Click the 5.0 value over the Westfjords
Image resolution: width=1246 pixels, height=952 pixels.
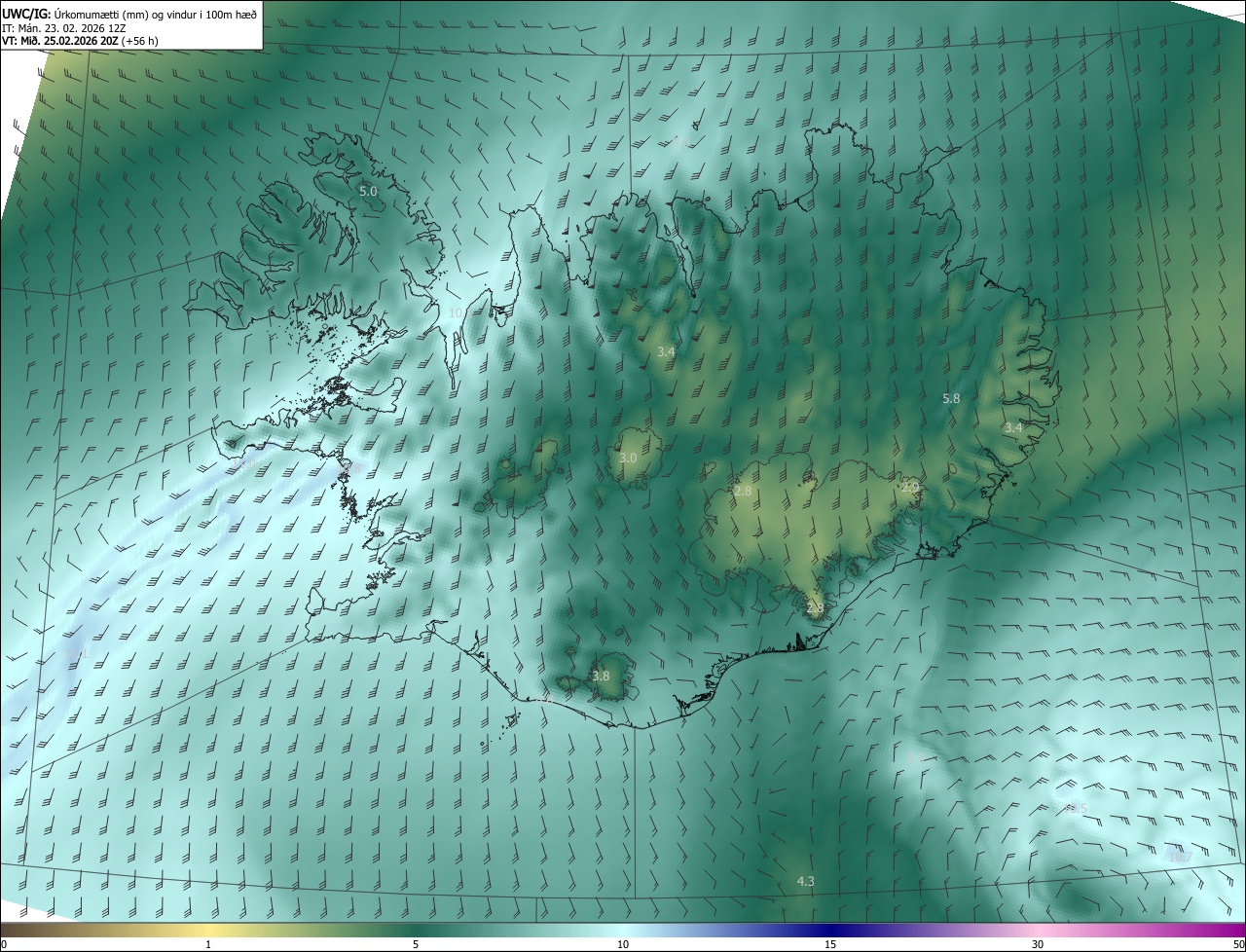pos(368,192)
